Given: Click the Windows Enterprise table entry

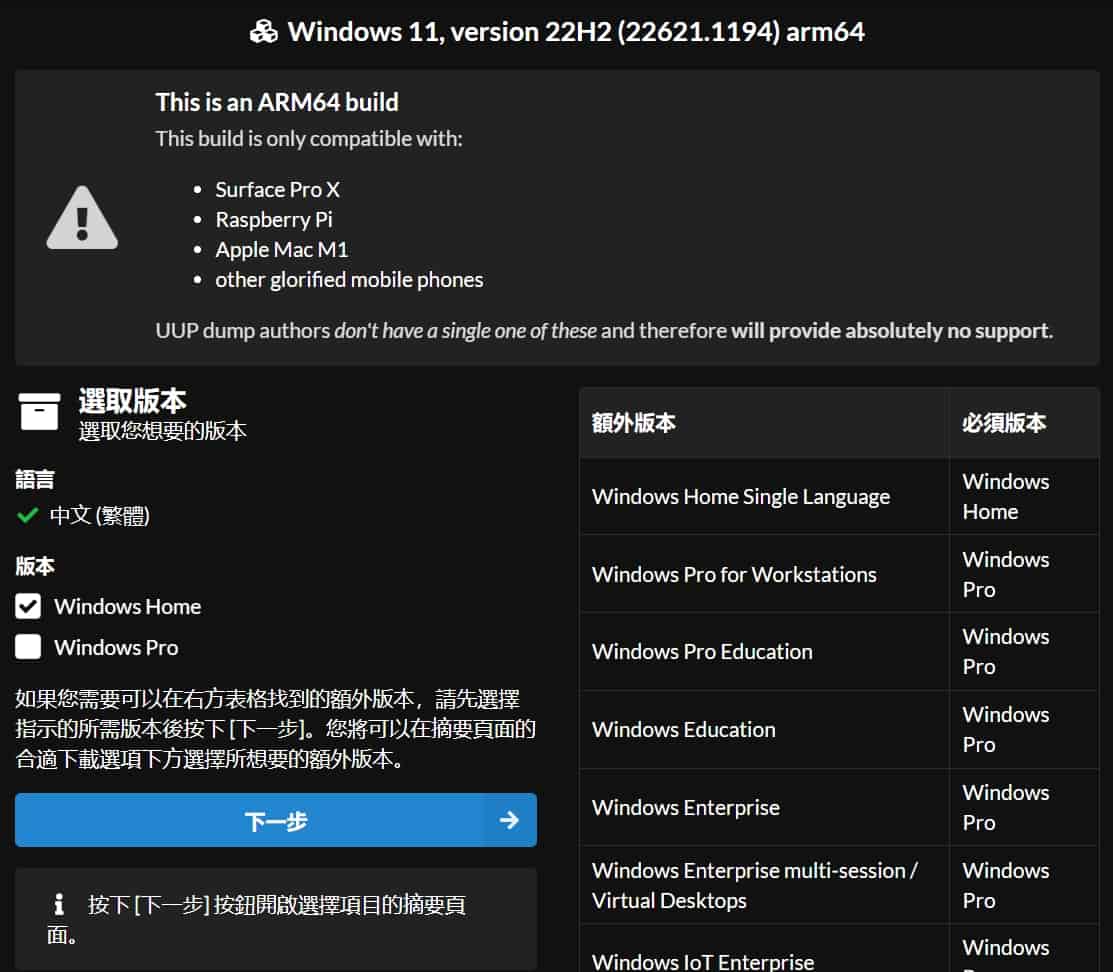Looking at the screenshot, I should coord(685,807).
